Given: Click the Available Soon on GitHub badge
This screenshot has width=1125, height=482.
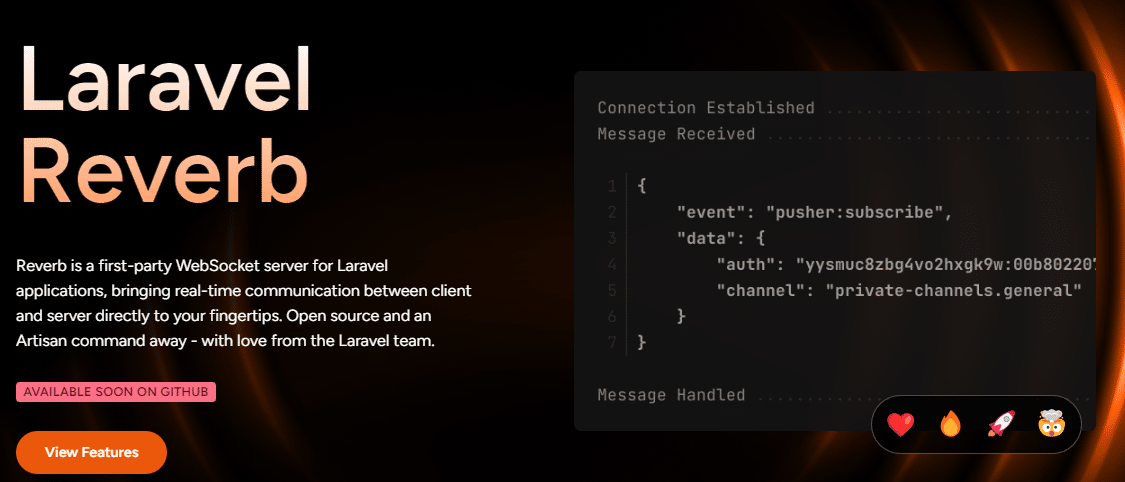Looking at the screenshot, I should [116, 392].
